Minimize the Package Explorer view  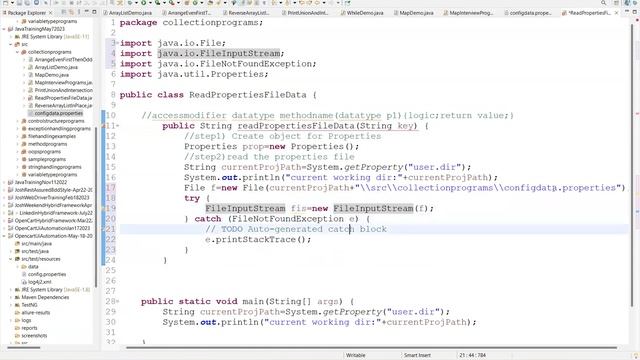coord(87,12)
